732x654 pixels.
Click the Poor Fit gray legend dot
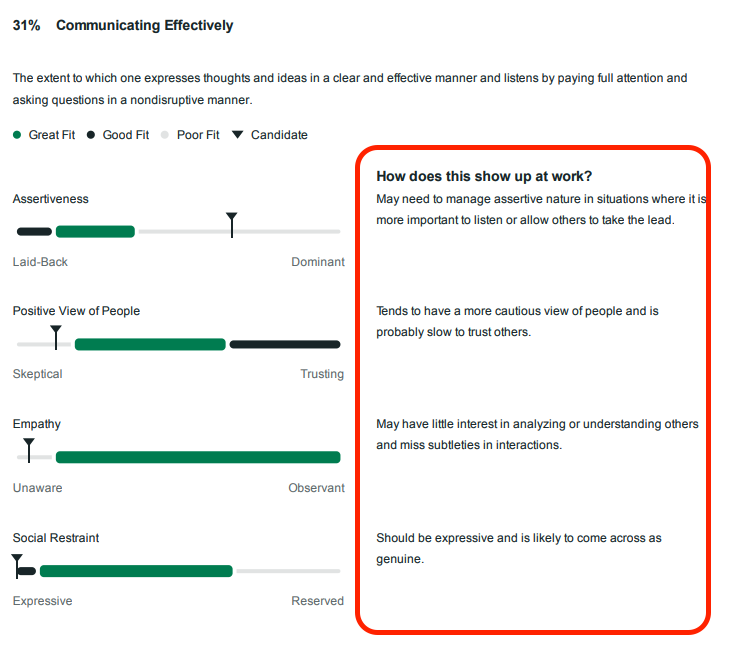[x=165, y=135]
